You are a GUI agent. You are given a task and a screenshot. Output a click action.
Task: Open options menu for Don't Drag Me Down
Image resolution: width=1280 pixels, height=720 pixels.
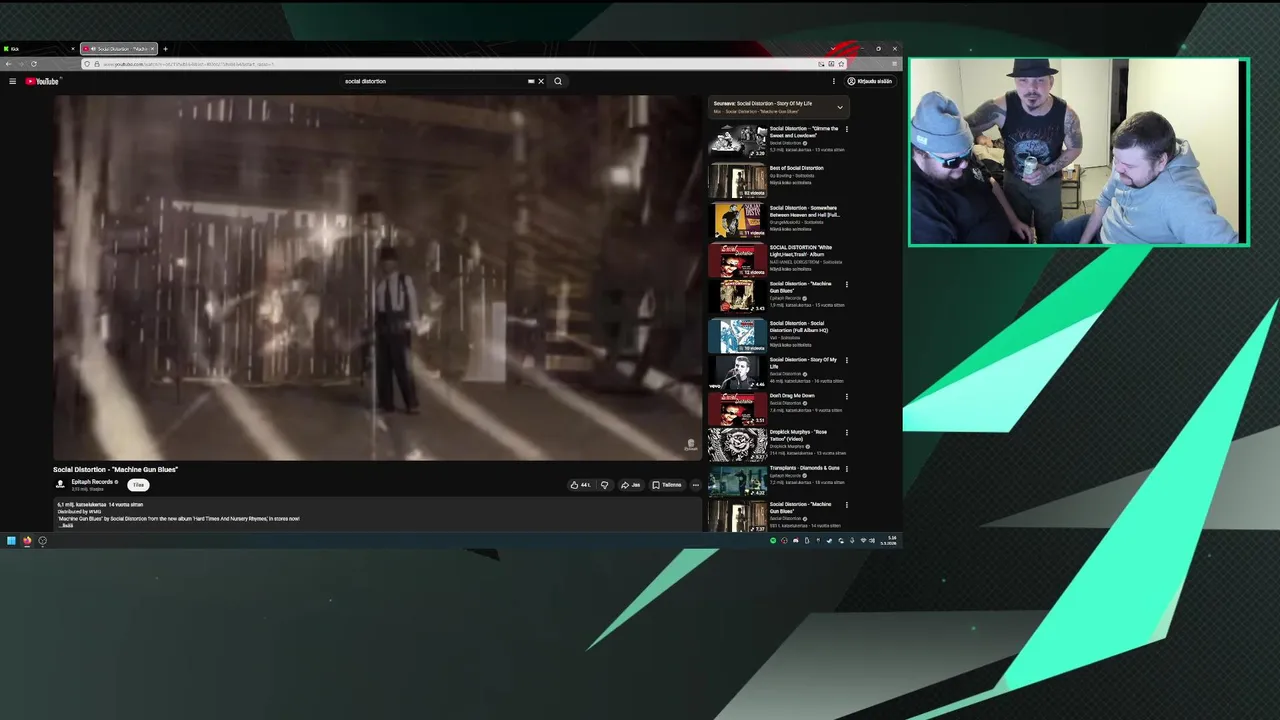click(x=846, y=396)
